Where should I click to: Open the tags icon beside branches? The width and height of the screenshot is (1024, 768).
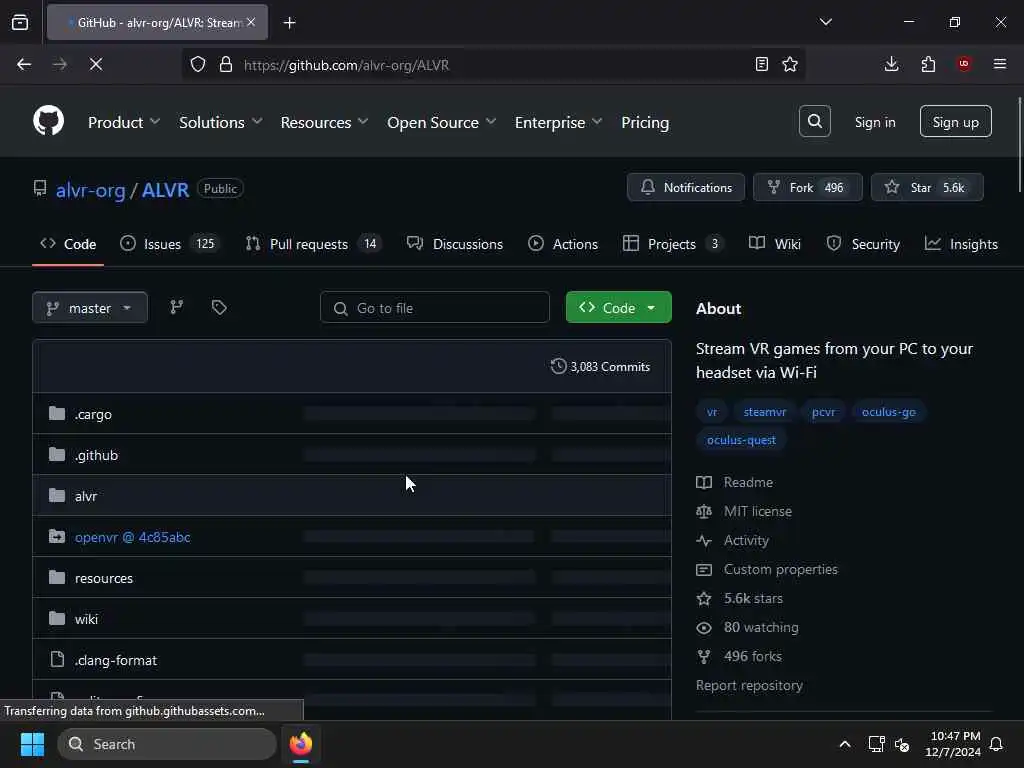[219, 307]
